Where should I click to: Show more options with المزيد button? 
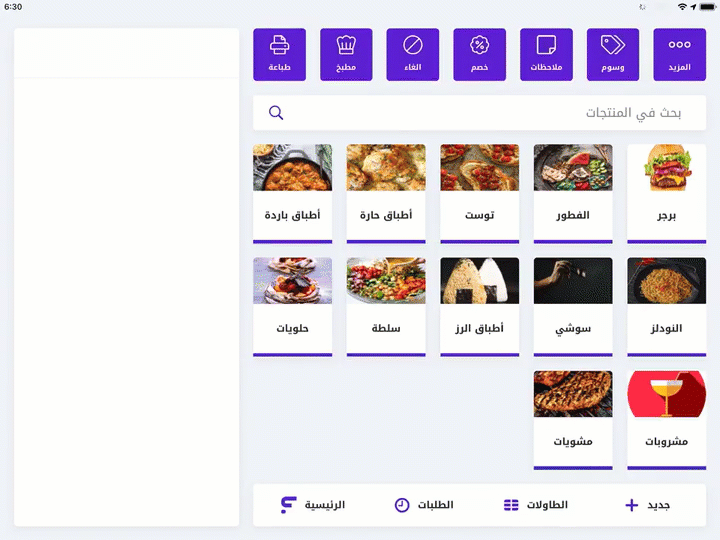680,55
